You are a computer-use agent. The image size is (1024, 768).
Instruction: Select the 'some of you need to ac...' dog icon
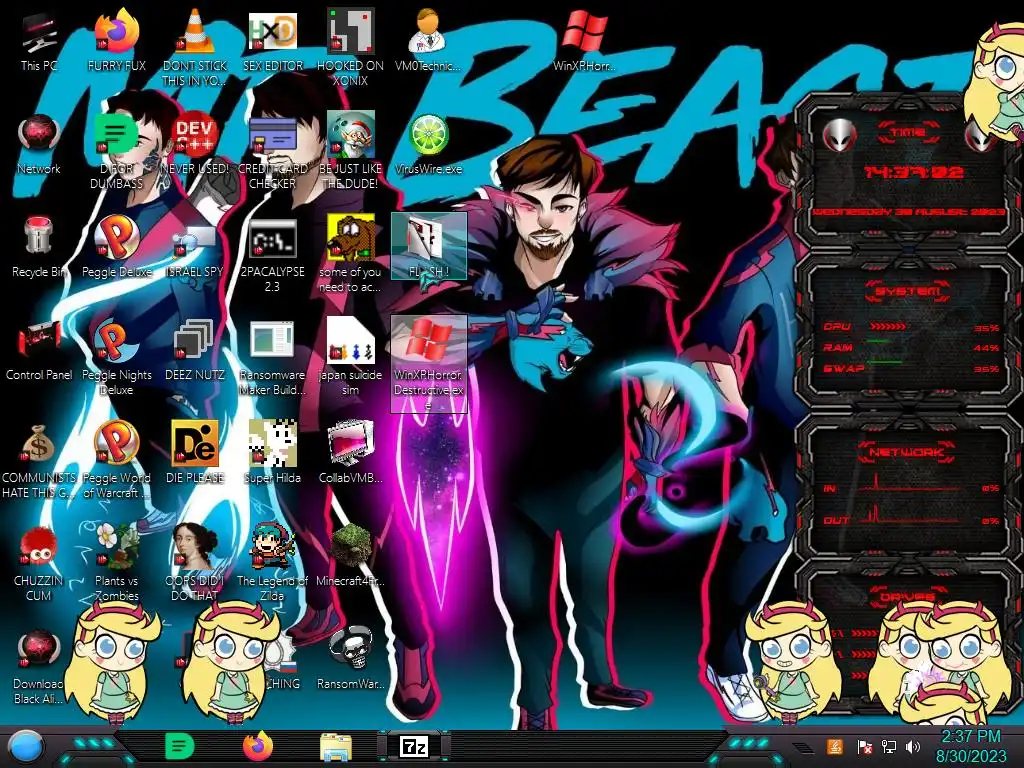click(350, 253)
